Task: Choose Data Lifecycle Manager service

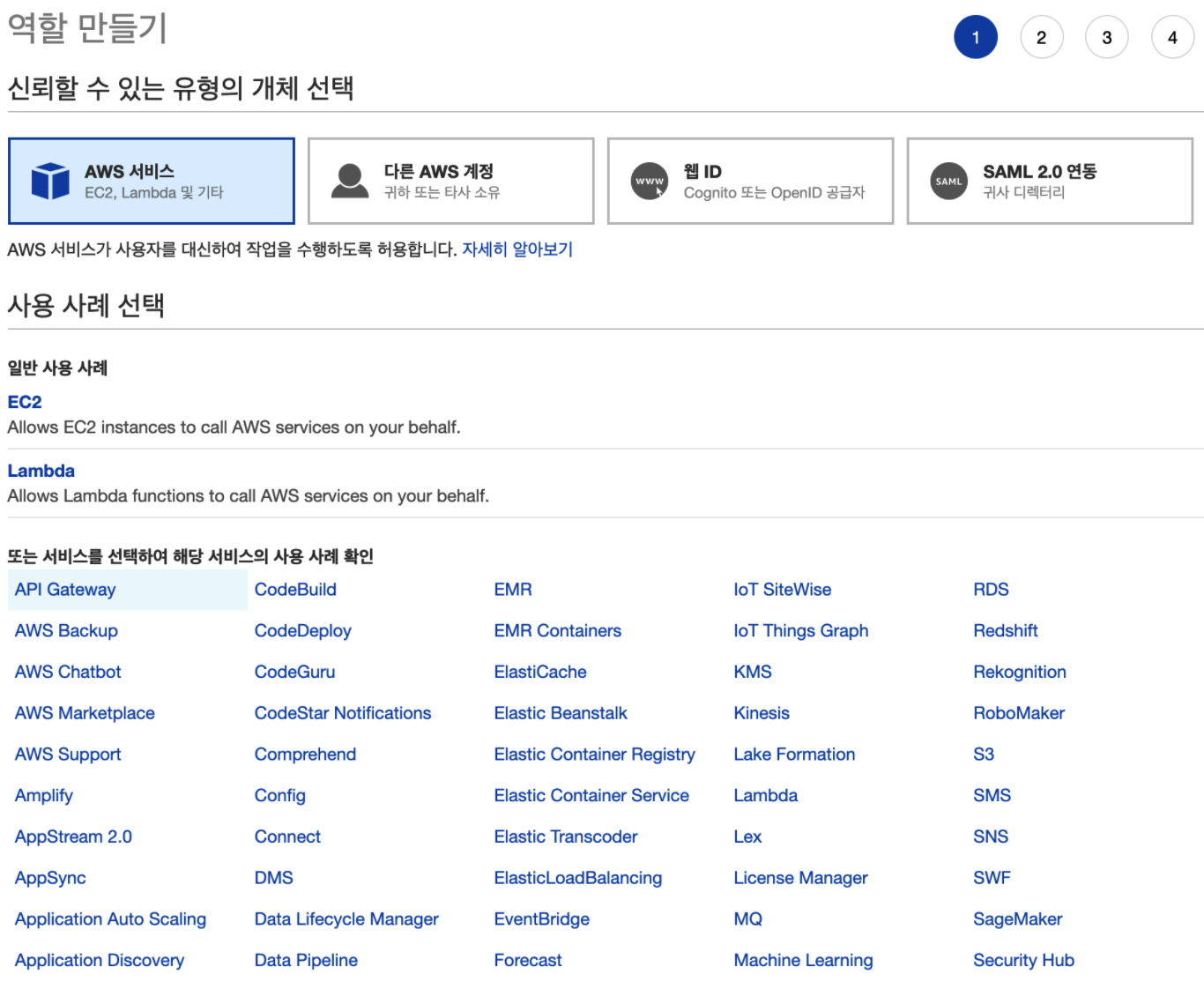Action: tap(346, 919)
